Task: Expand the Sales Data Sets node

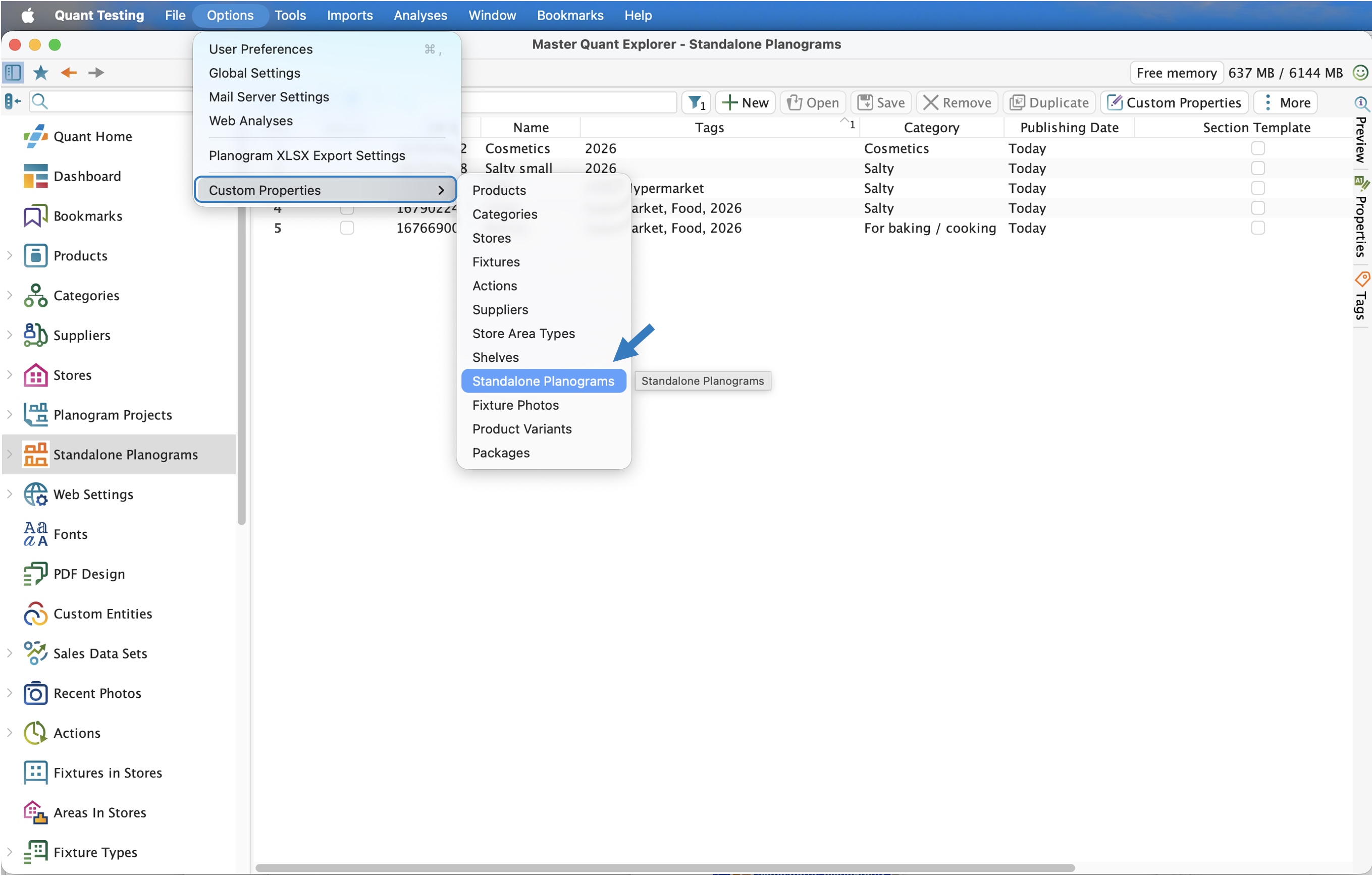Action: (10, 654)
